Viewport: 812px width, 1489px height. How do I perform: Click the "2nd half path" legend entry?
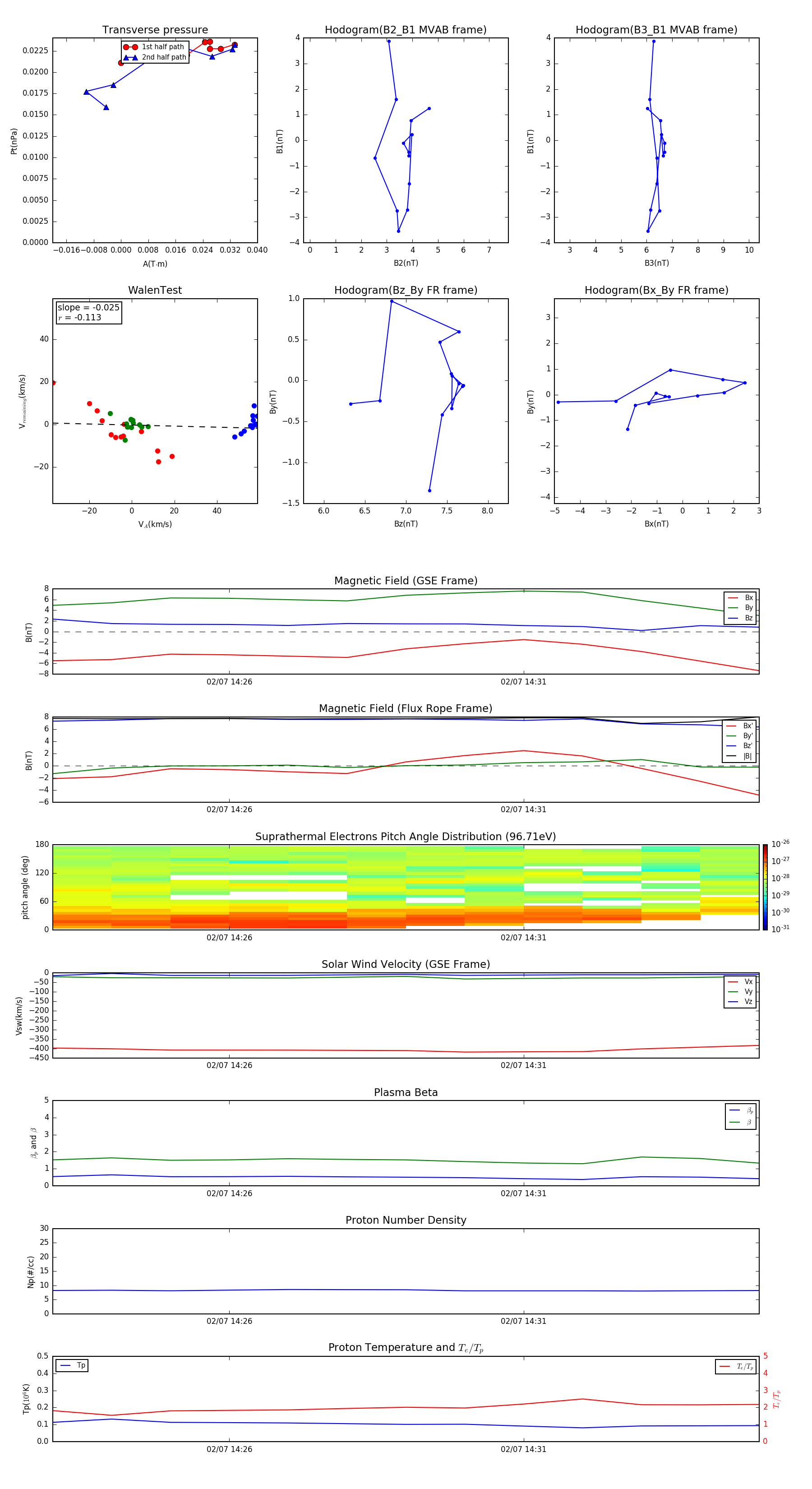154,57
